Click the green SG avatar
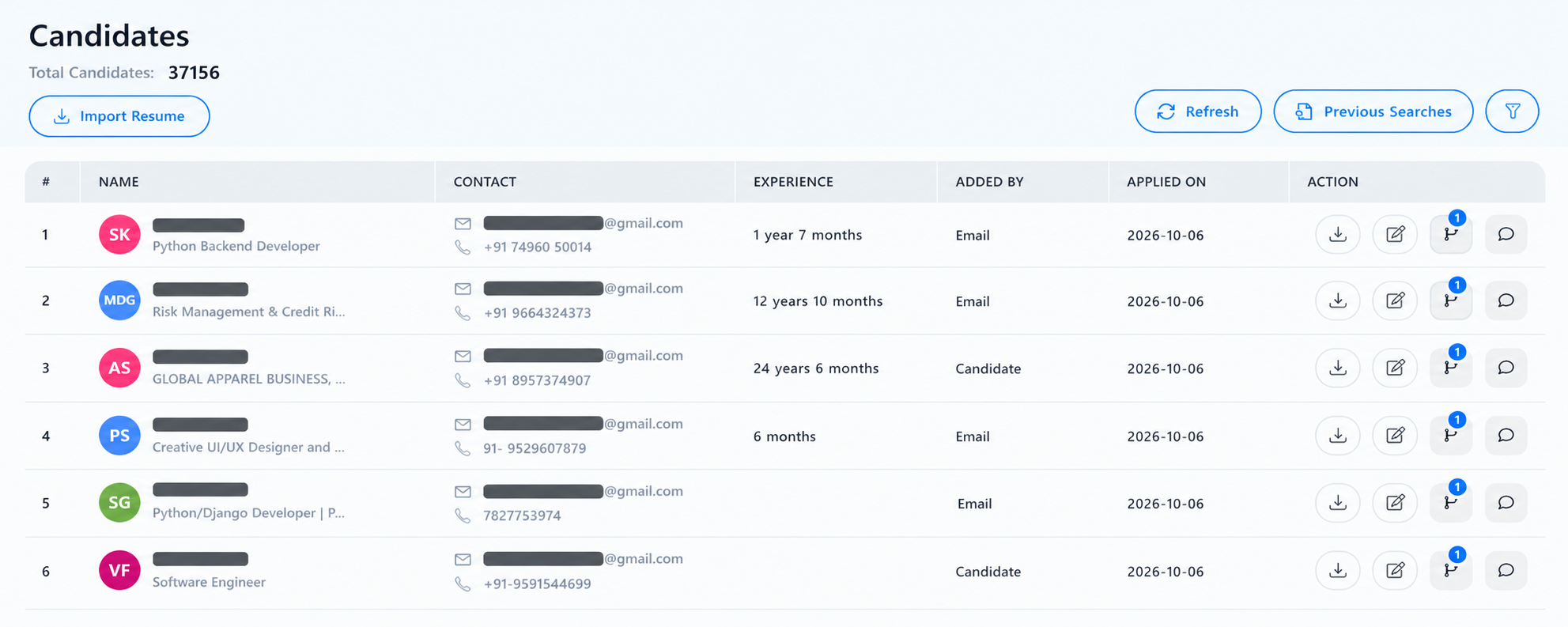The width and height of the screenshot is (1568, 627). pos(119,502)
